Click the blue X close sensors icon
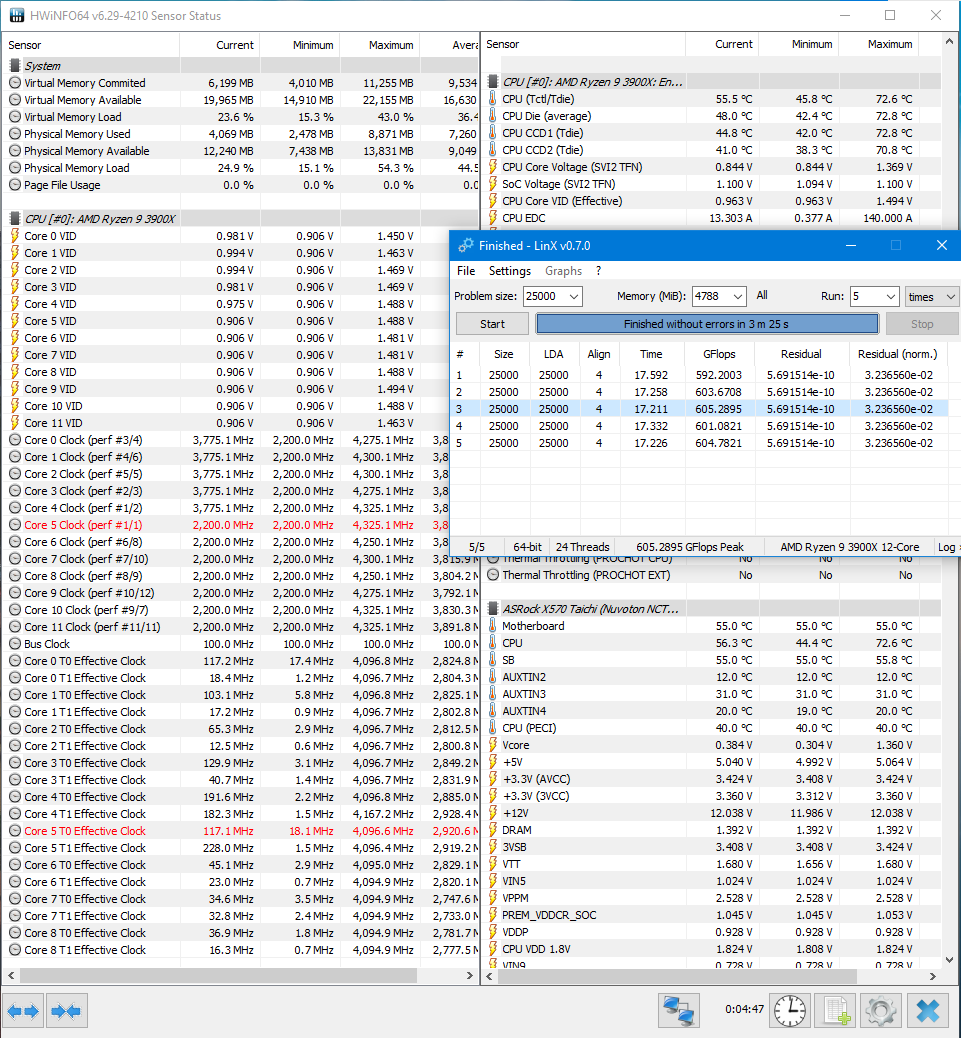The width and height of the screenshot is (961, 1038). (x=928, y=1011)
